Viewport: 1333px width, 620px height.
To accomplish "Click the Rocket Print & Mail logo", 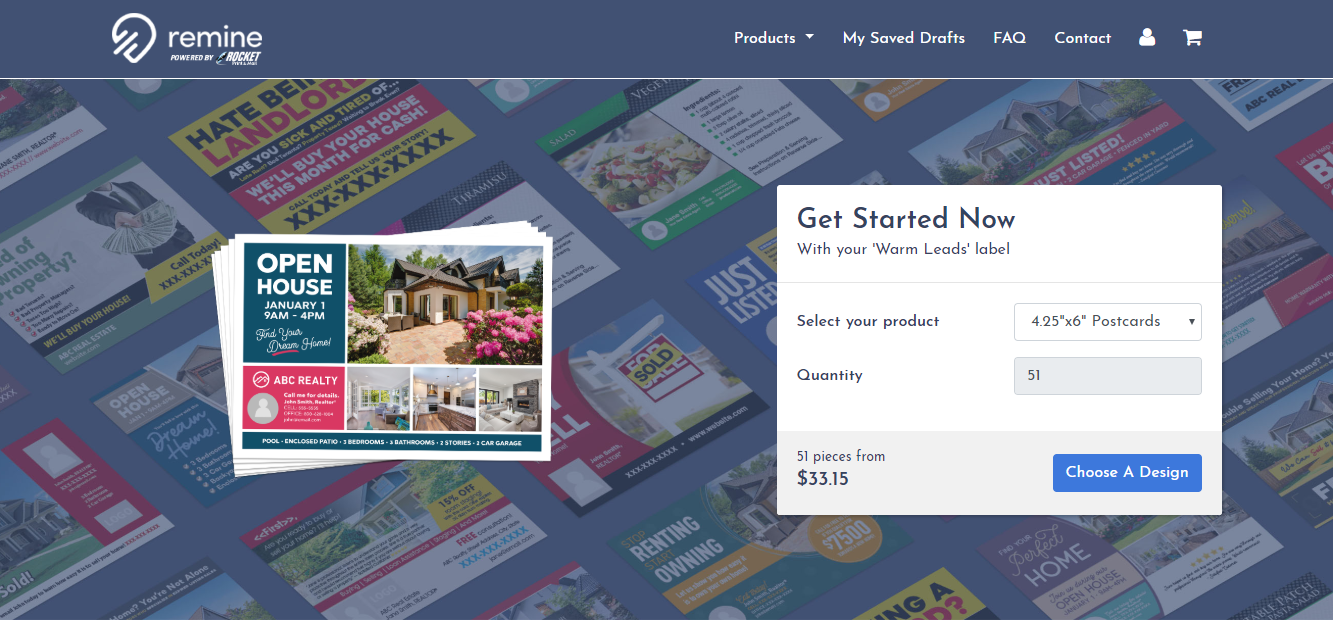I will [x=238, y=57].
